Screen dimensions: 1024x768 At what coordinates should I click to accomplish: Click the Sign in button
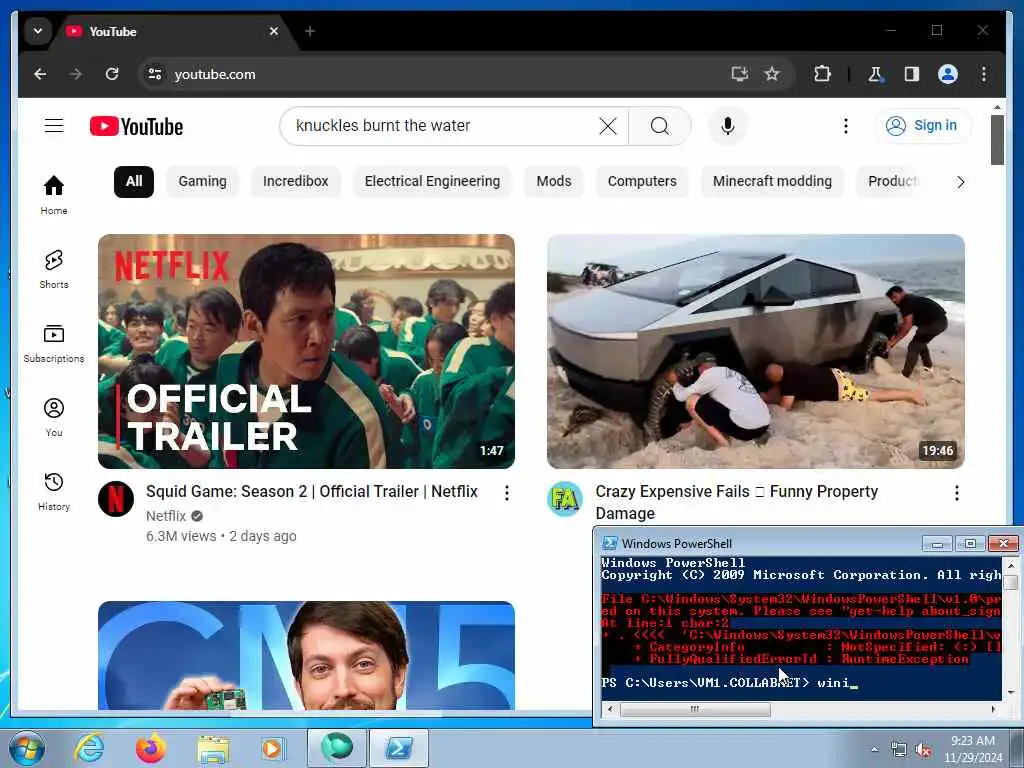point(923,125)
